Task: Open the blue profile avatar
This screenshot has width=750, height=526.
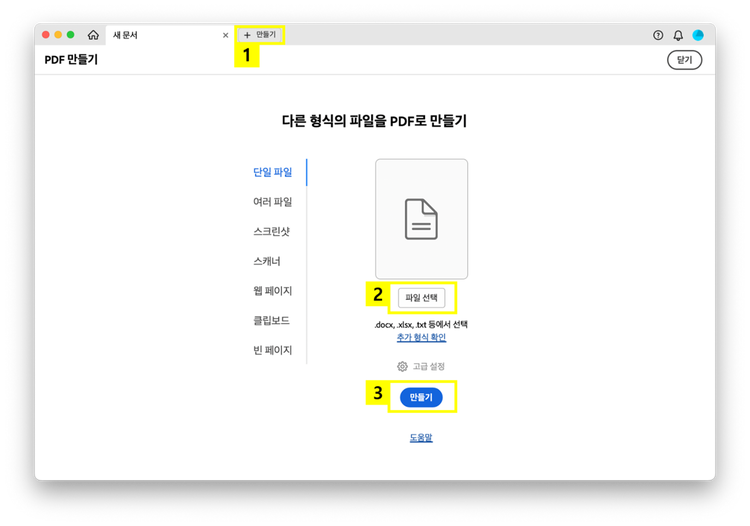Action: click(x=698, y=35)
